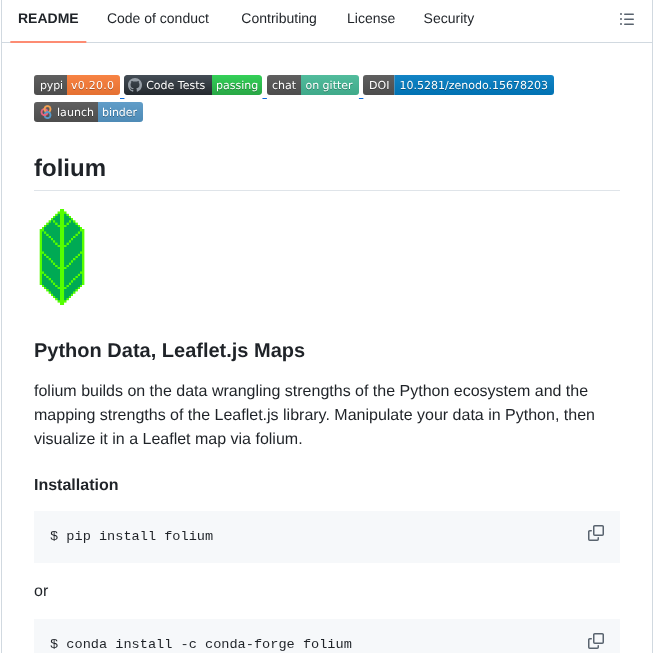
Task: Switch to the Security tab
Action: tap(449, 19)
